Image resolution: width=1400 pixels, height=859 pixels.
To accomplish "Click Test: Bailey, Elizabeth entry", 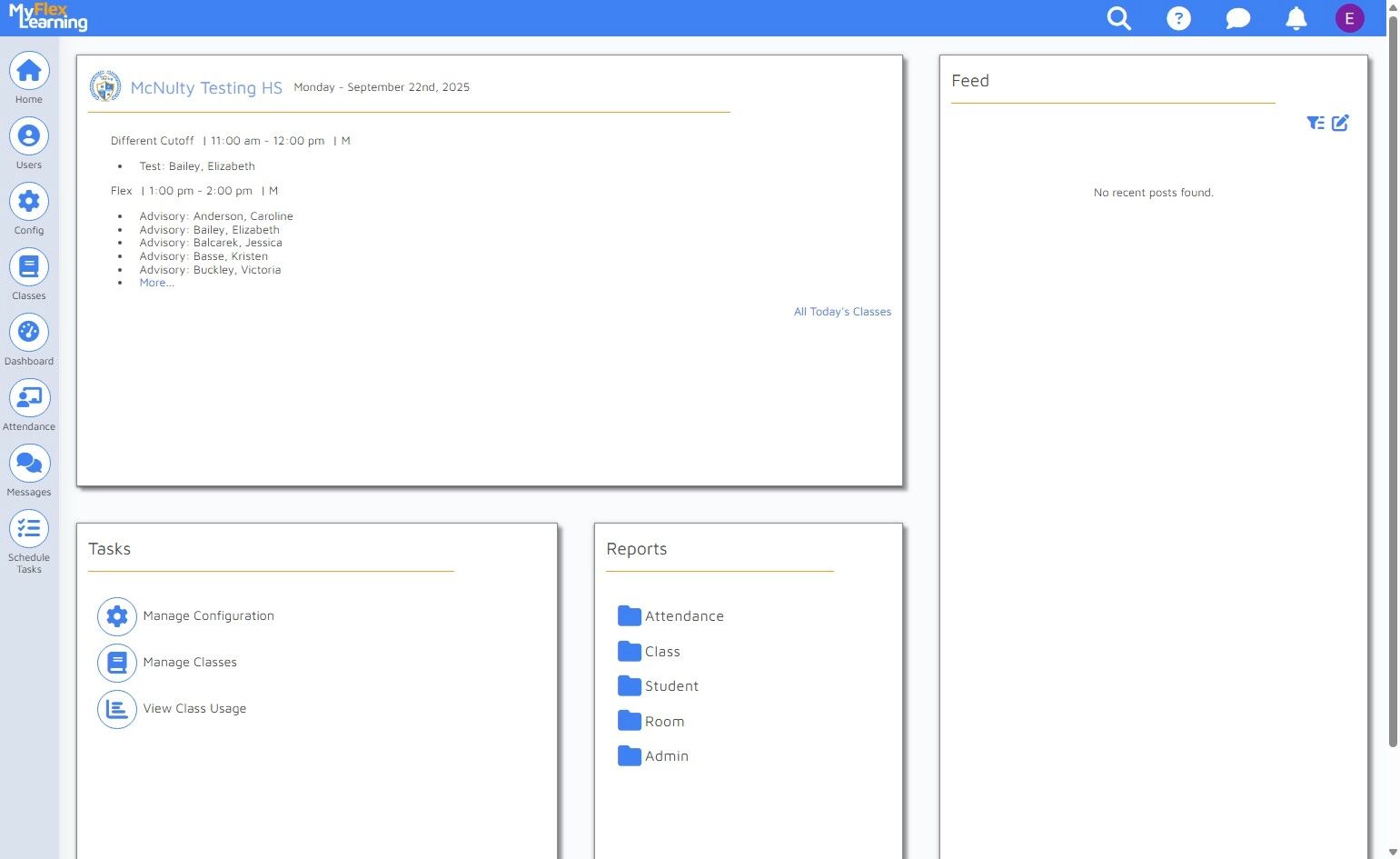I will click(x=197, y=166).
